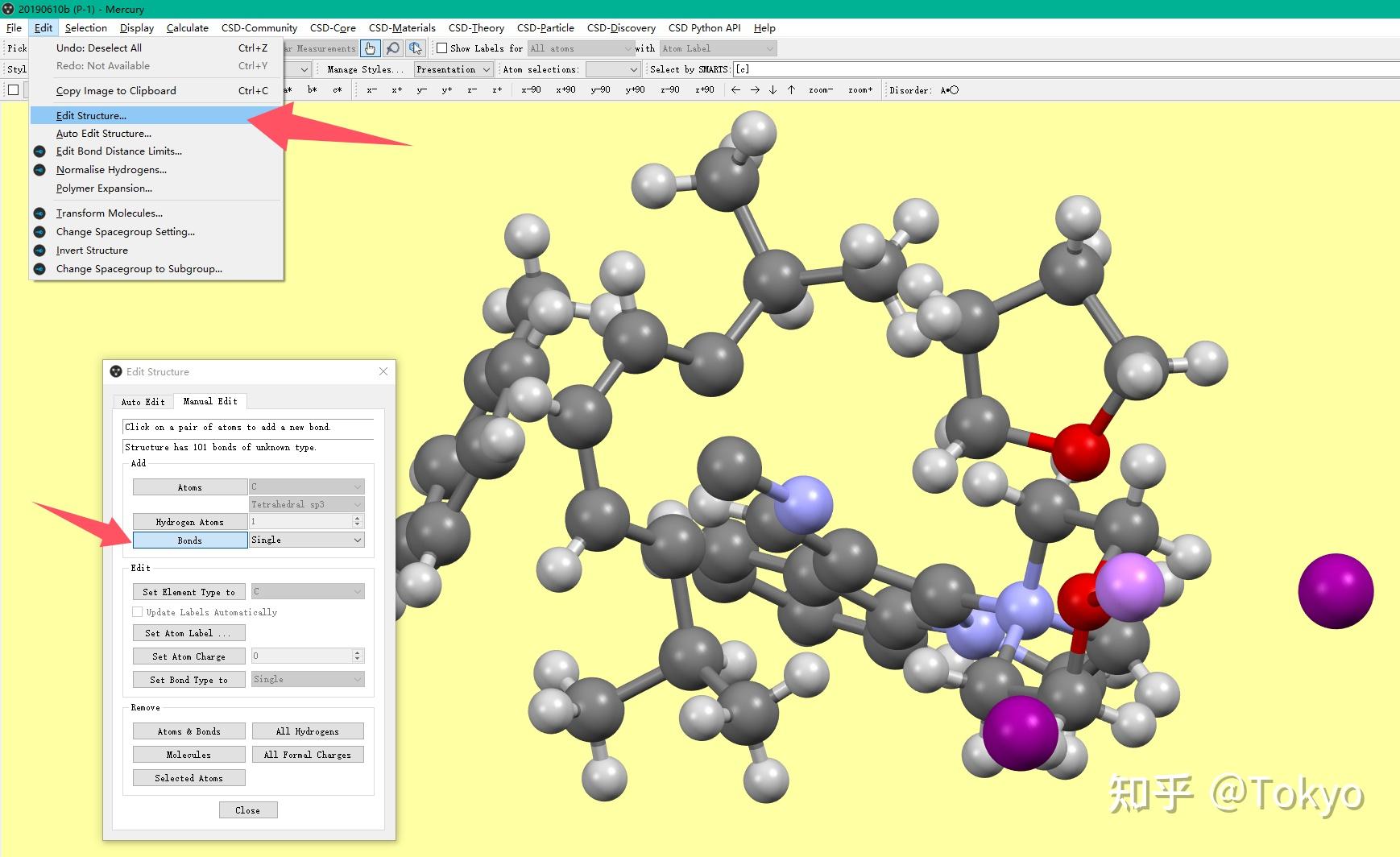The height and width of the screenshot is (857, 1400).
Task: Select Invert Structure from Edit menu
Action: click(156, 250)
